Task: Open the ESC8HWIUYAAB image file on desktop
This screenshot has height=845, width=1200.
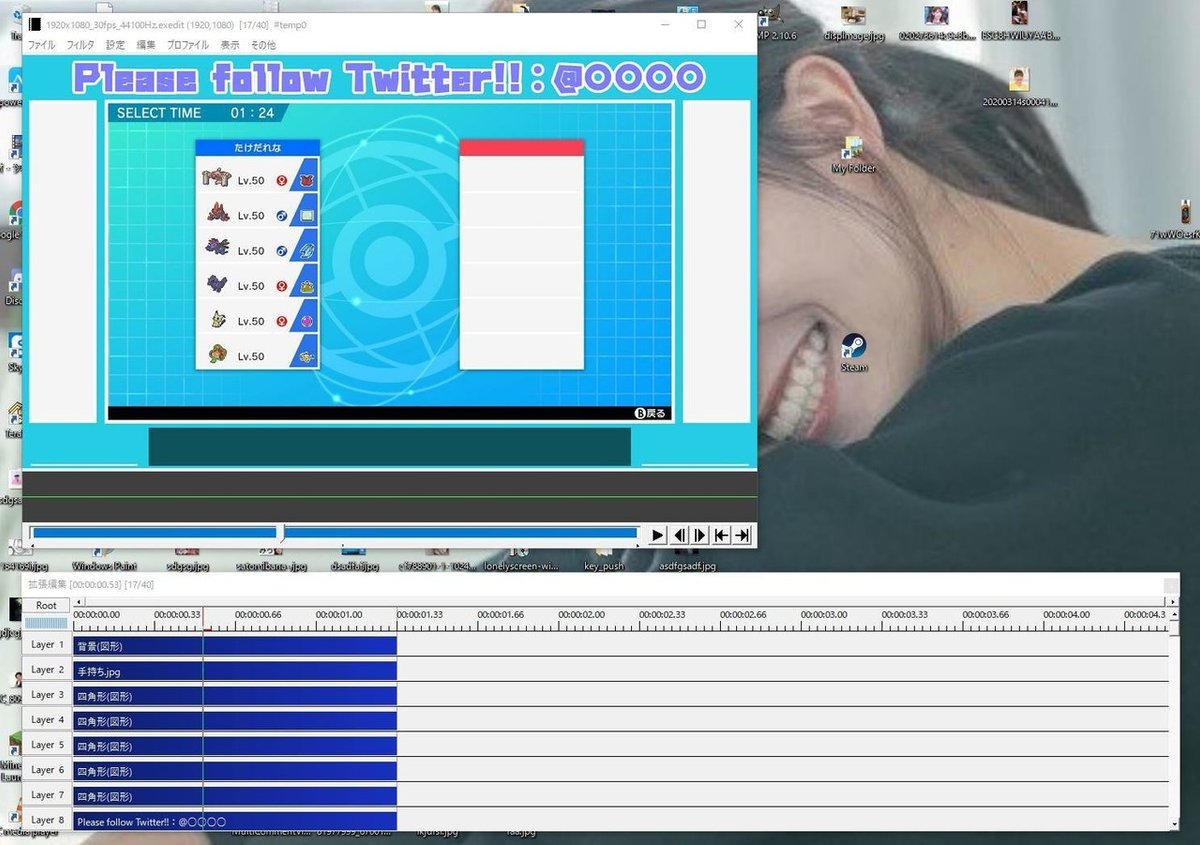Action: [x=1019, y=22]
